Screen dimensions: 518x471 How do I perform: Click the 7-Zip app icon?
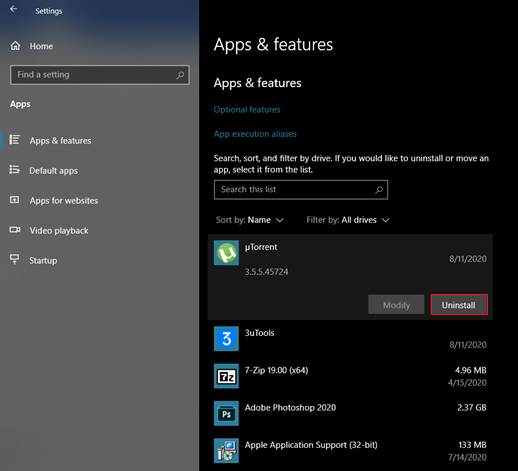[226, 376]
